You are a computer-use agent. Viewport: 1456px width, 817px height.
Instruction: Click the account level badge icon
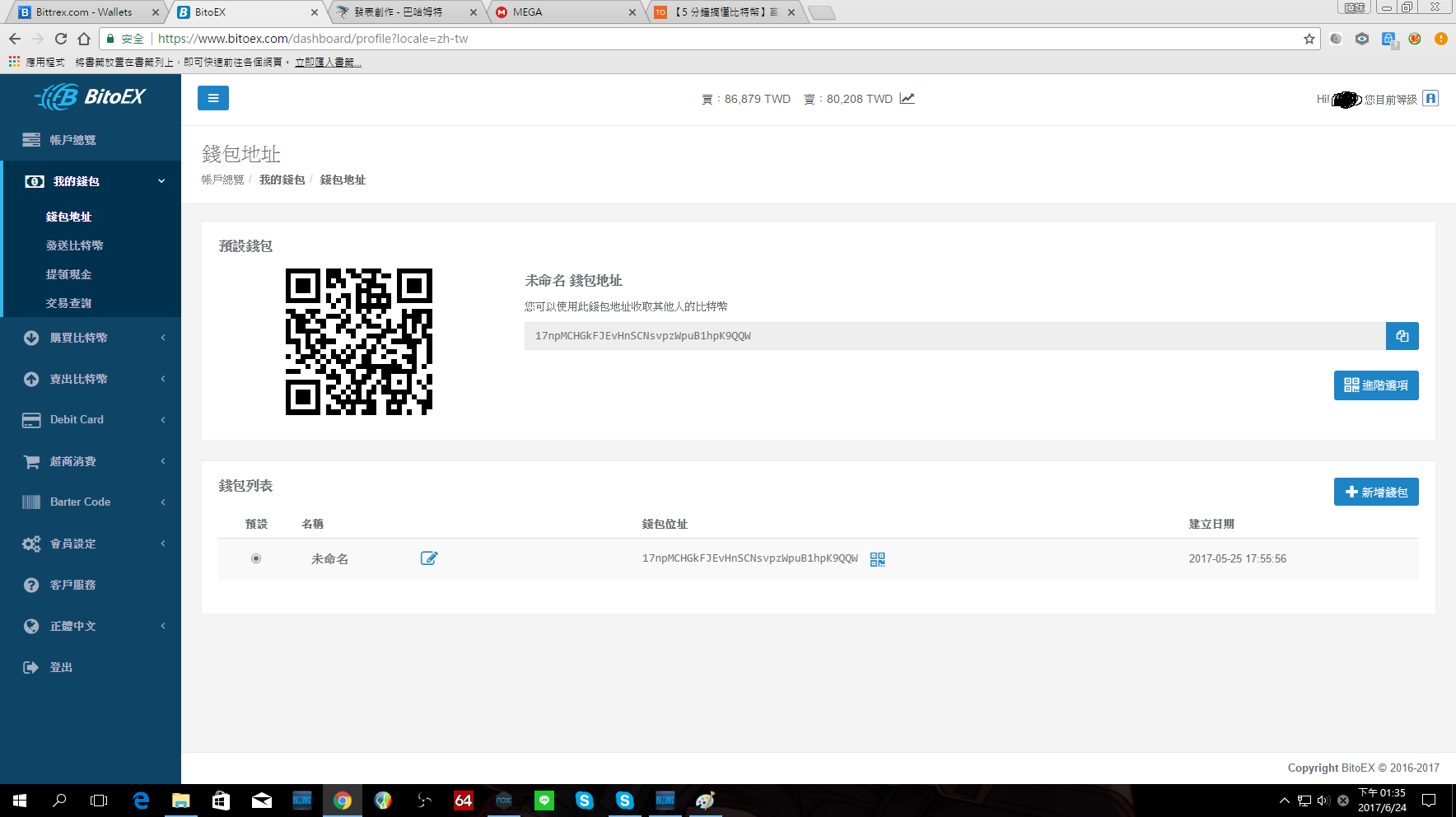point(1430,99)
